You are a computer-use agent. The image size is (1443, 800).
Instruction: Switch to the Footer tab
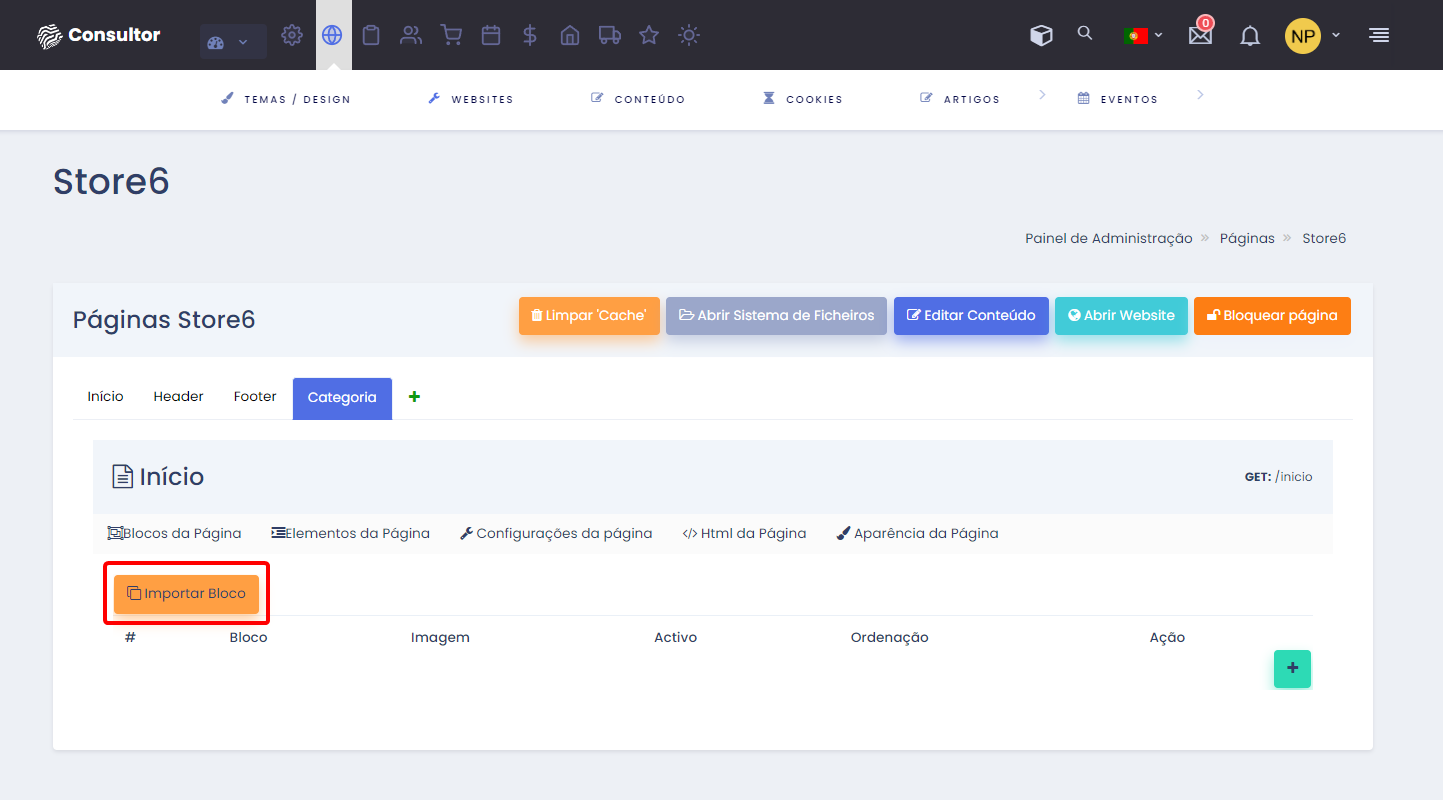point(255,397)
